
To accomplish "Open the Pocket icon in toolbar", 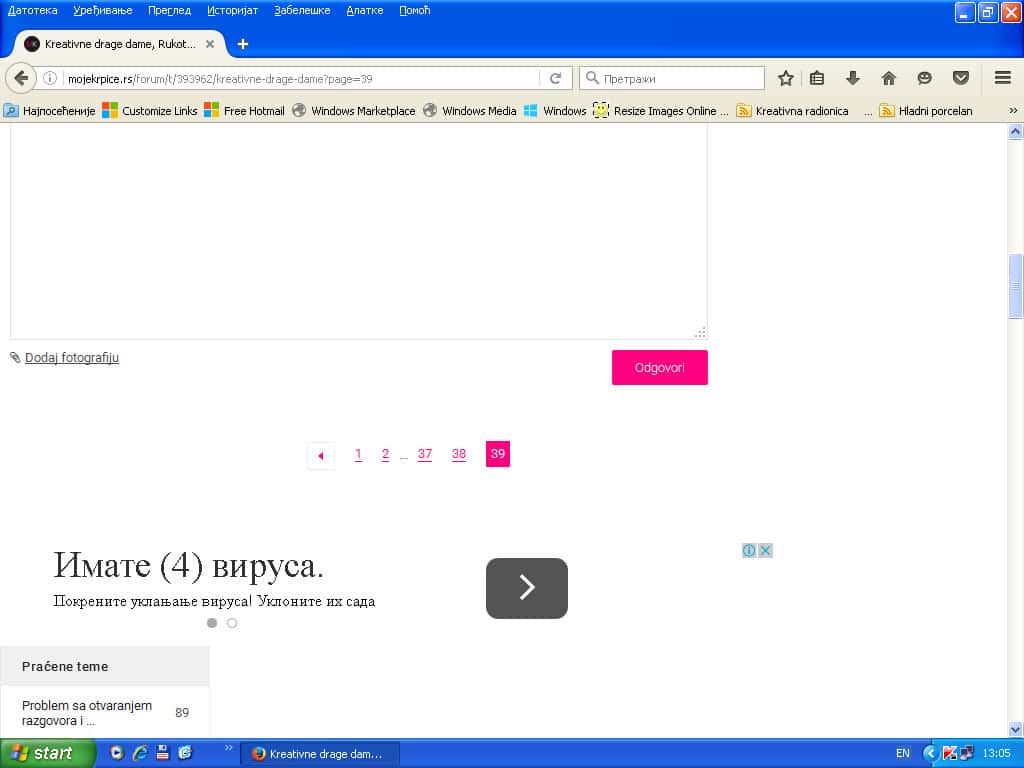I will 960,78.
